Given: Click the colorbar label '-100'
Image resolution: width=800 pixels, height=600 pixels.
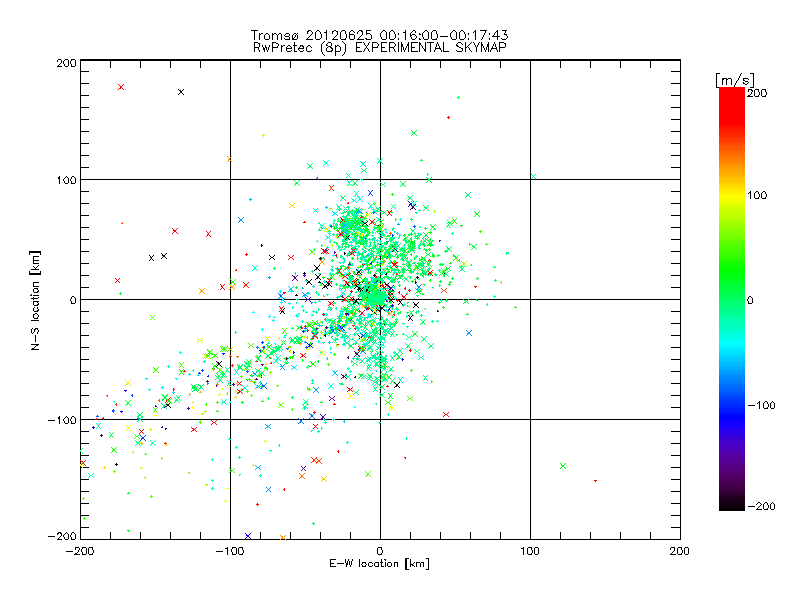Looking at the screenshot, I should click(x=761, y=406).
